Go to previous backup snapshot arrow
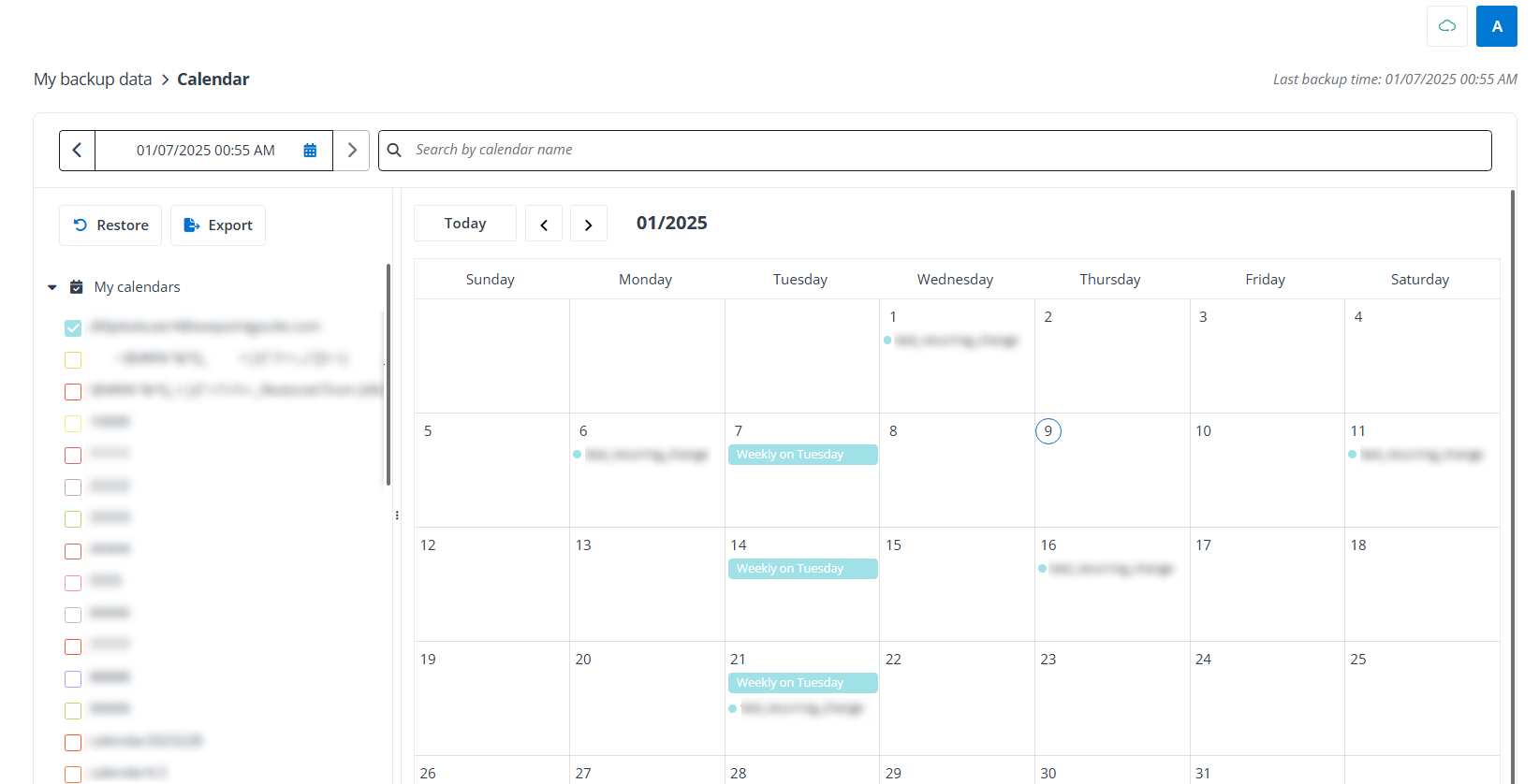1539x784 pixels. [77, 150]
